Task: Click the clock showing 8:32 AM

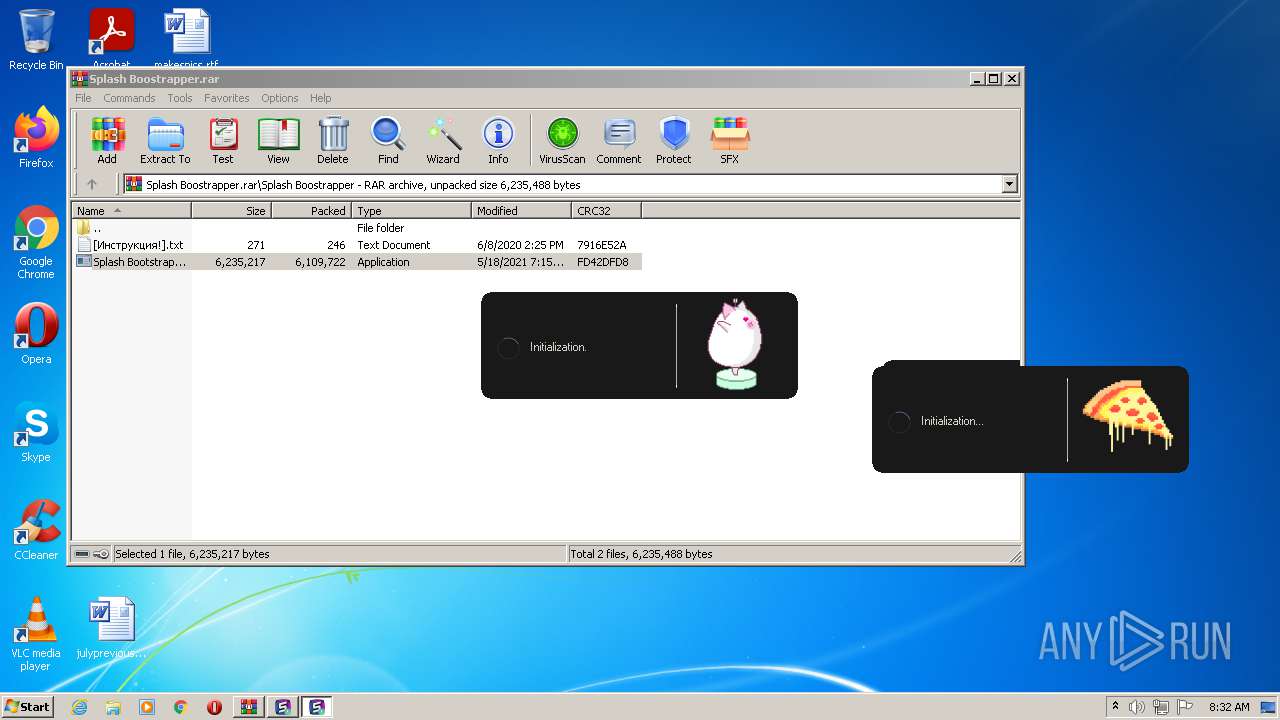Action: tap(1229, 707)
